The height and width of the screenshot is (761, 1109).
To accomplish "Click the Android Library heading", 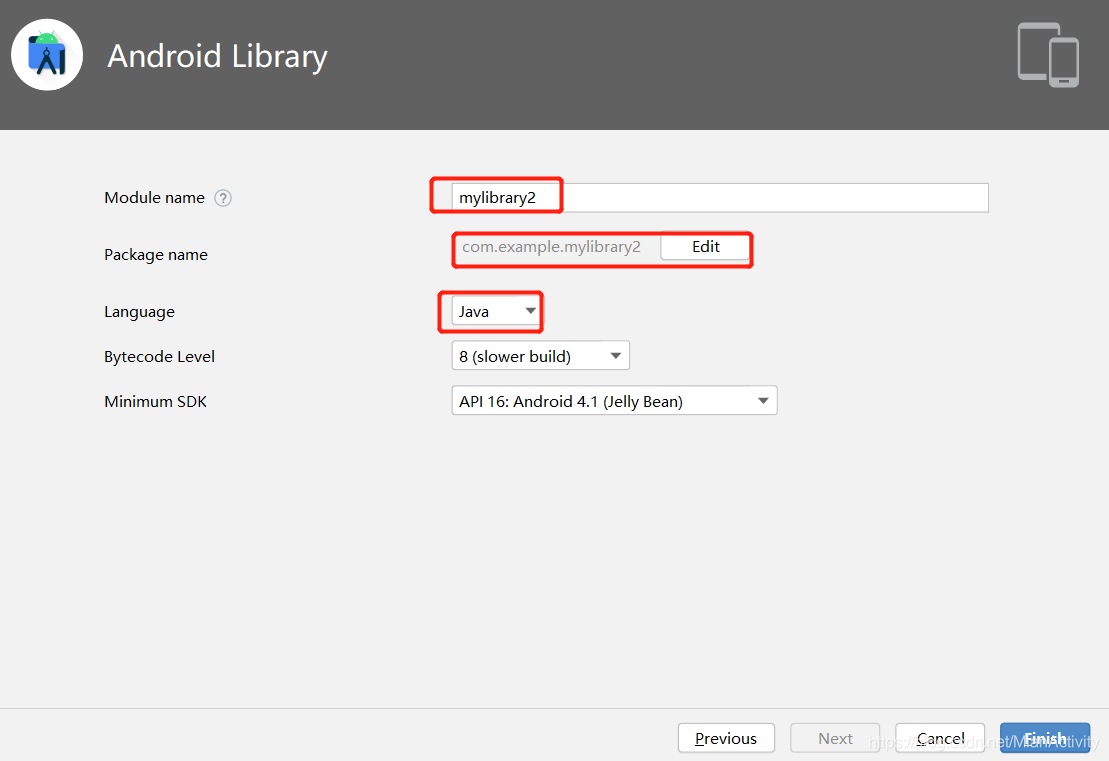I will point(217,57).
